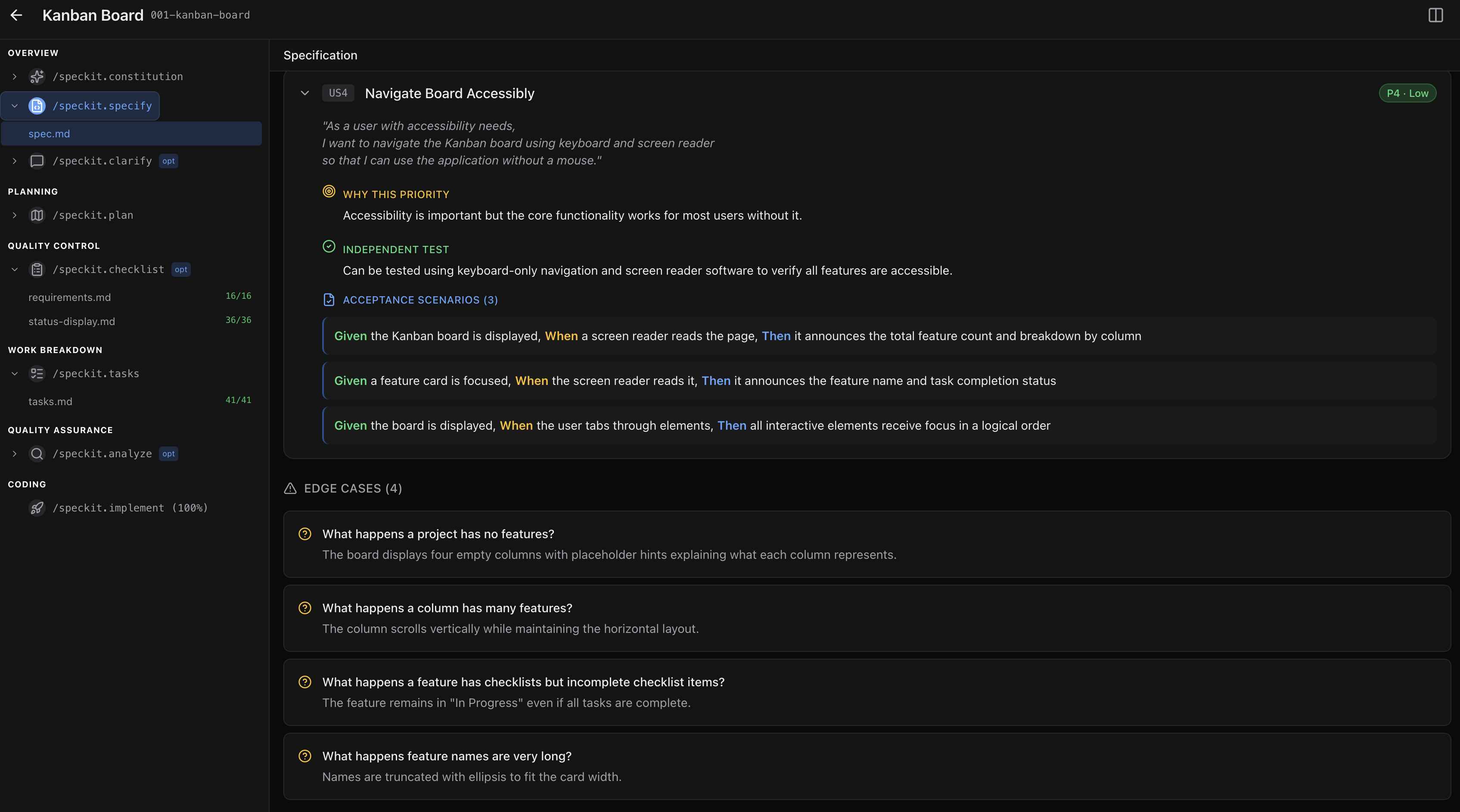Click the /speckit.plan map icon

point(37,215)
